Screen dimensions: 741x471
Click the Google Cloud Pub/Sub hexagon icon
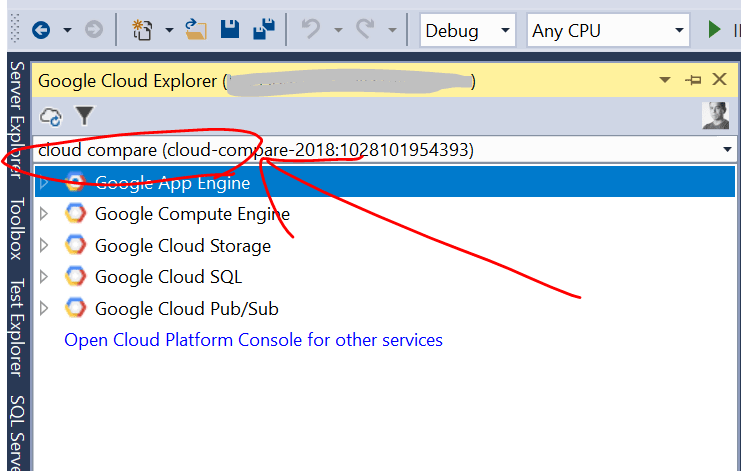76,308
